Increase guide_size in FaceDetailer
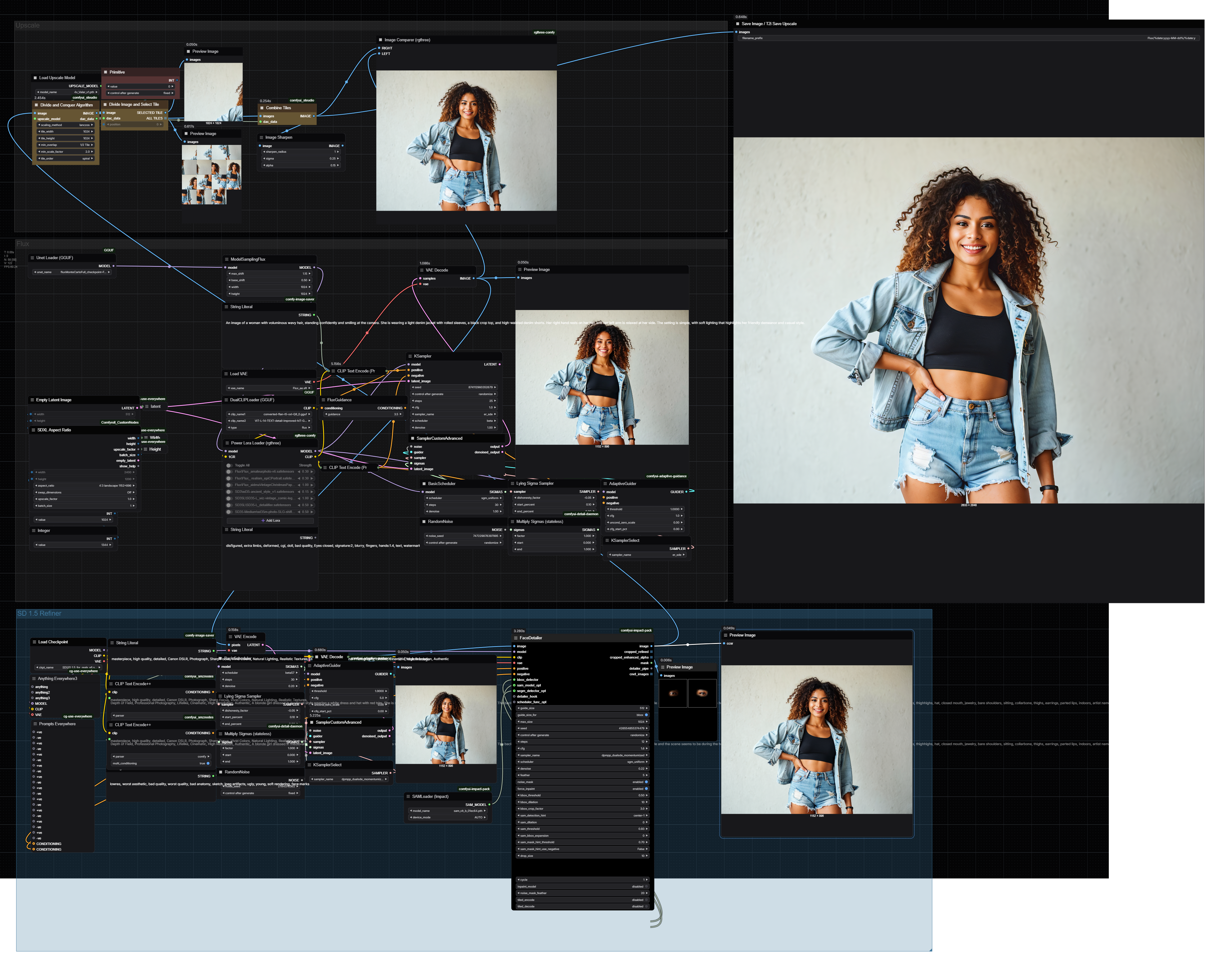 [x=647, y=708]
